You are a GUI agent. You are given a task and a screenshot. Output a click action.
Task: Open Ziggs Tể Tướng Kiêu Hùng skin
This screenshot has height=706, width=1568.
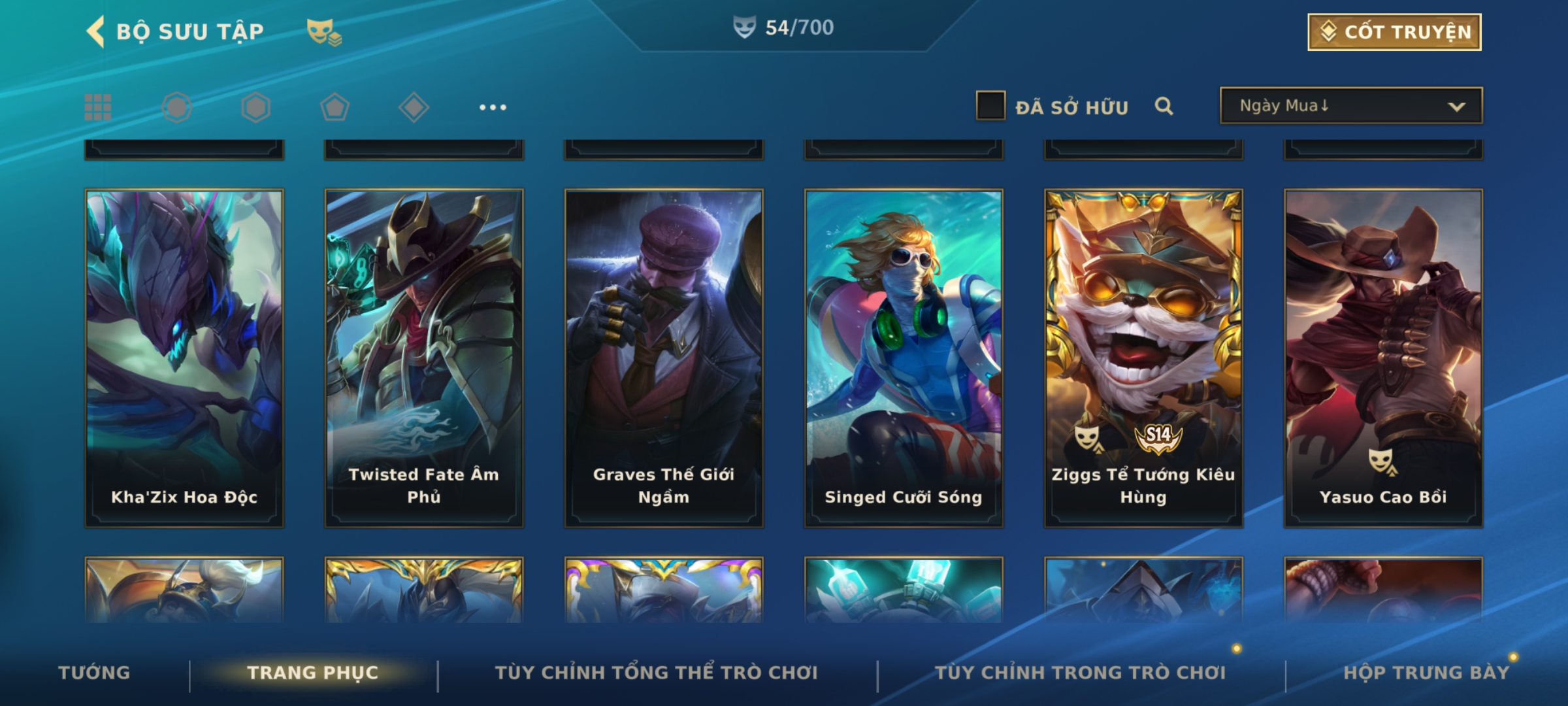tap(1143, 358)
